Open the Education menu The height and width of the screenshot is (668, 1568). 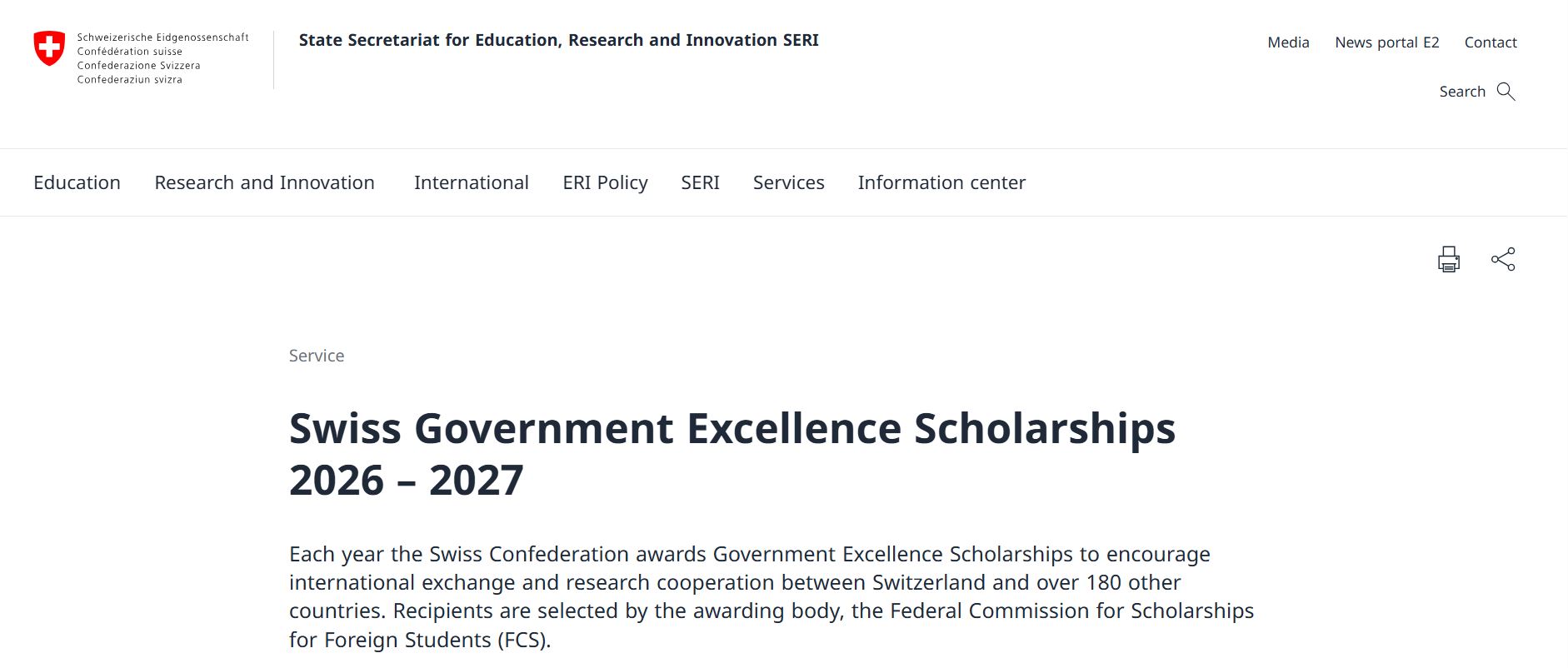[77, 182]
